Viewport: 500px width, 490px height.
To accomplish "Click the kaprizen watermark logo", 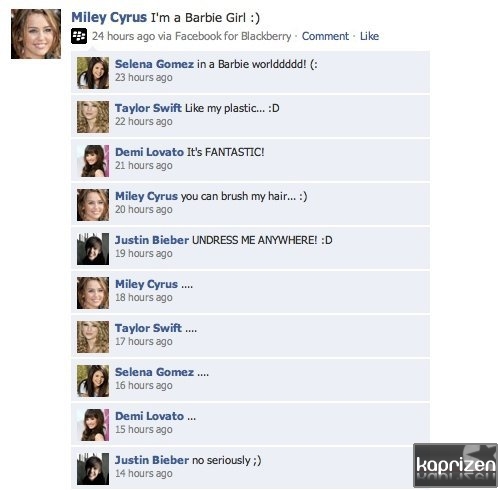I will [x=455, y=465].
